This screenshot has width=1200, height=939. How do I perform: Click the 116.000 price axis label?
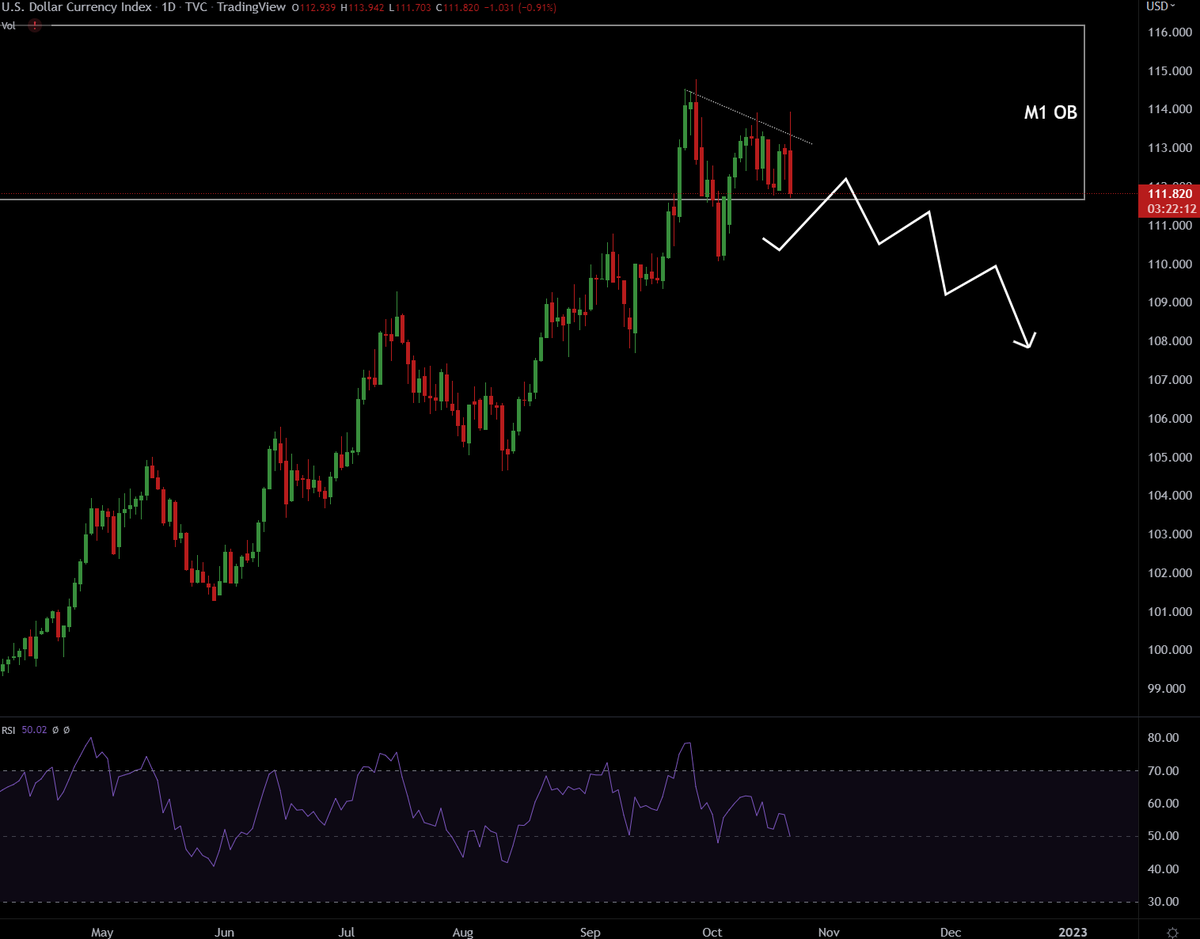coord(1169,32)
